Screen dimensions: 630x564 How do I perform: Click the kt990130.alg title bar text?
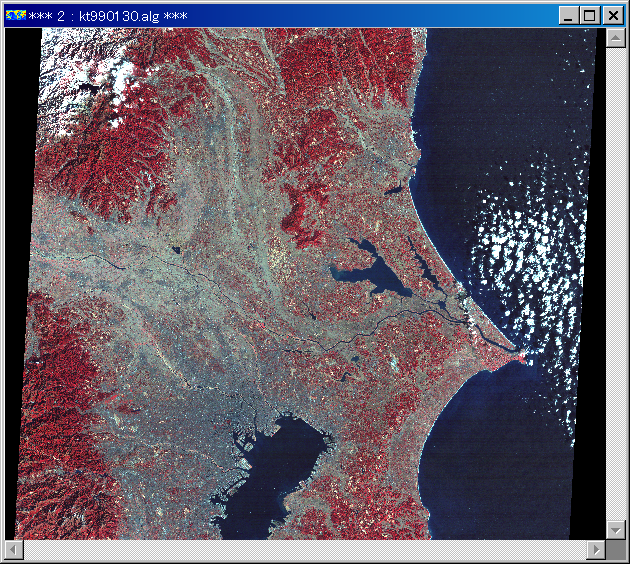click(x=108, y=16)
